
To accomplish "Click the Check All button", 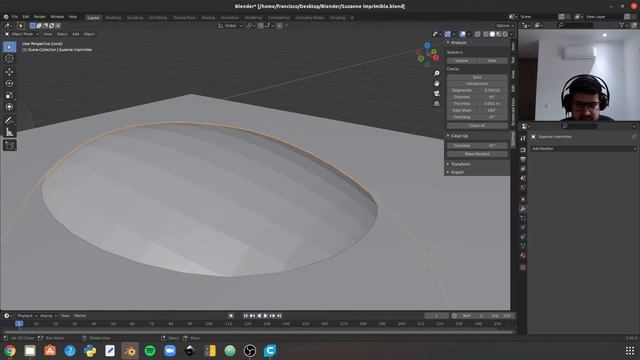I will (477, 126).
